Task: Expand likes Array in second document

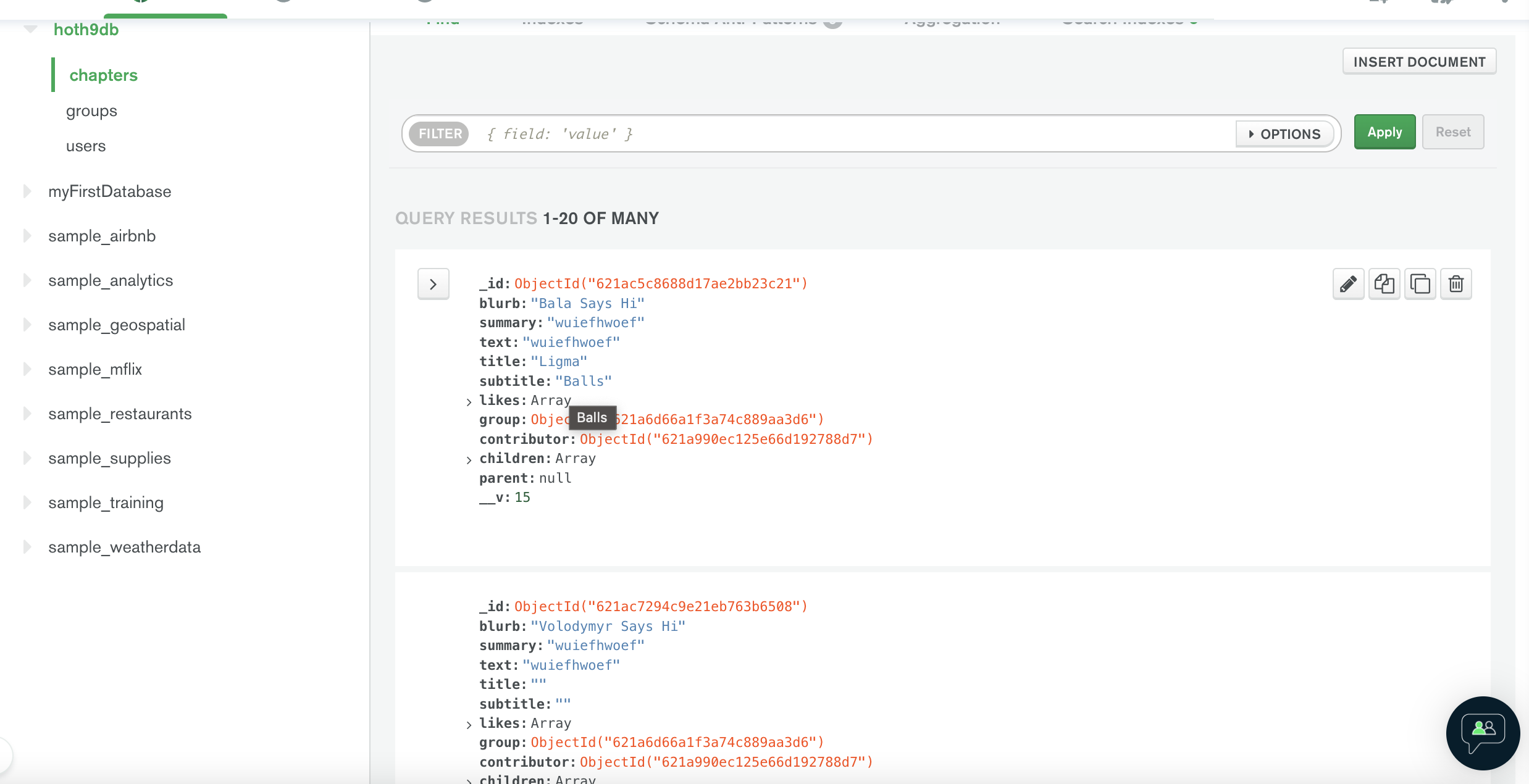Action: (469, 725)
